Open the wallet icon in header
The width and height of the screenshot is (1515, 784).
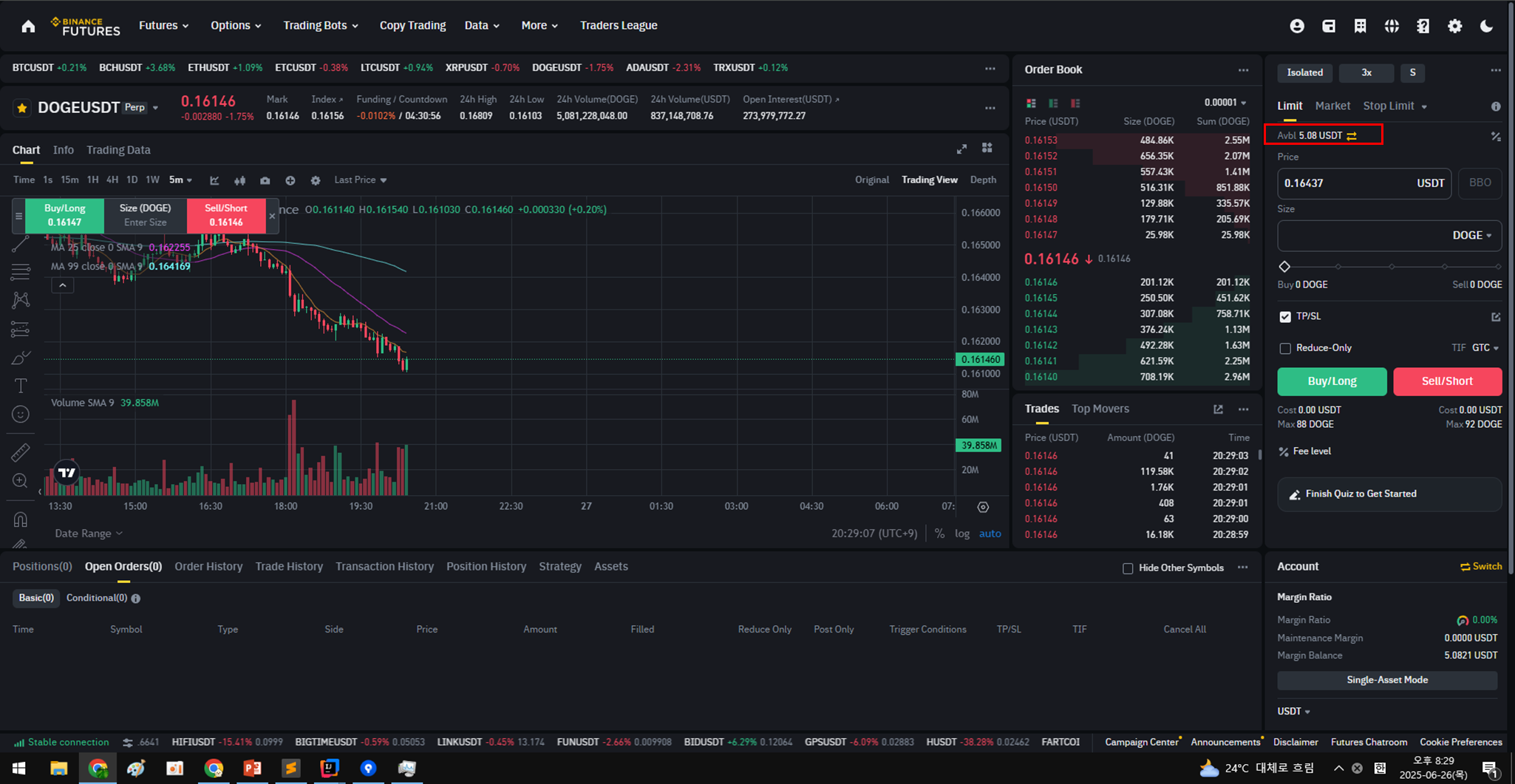point(1329,26)
